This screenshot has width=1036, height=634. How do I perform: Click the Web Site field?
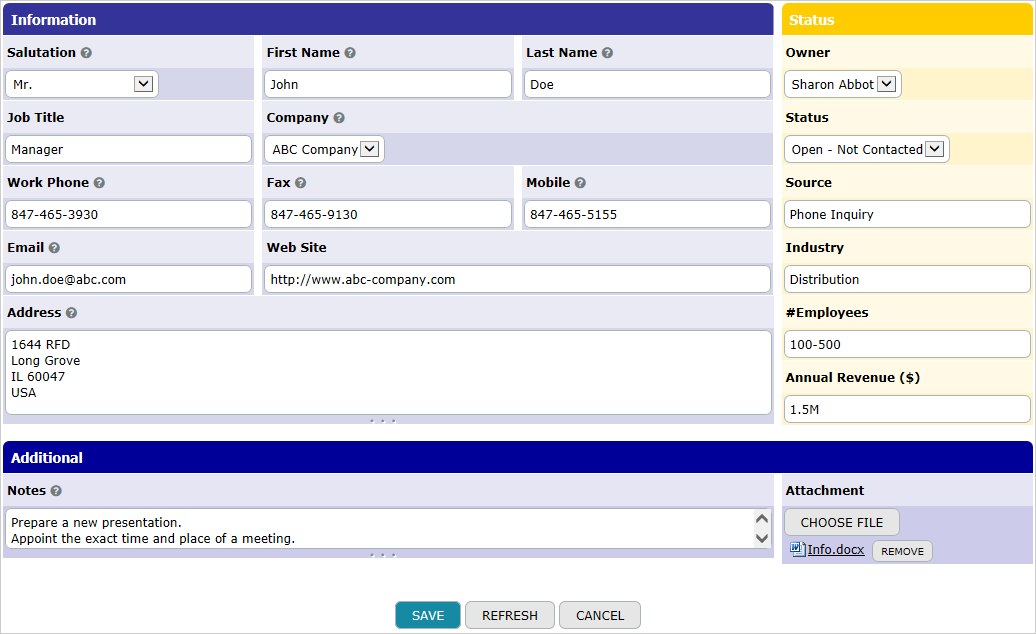click(517, 279)
